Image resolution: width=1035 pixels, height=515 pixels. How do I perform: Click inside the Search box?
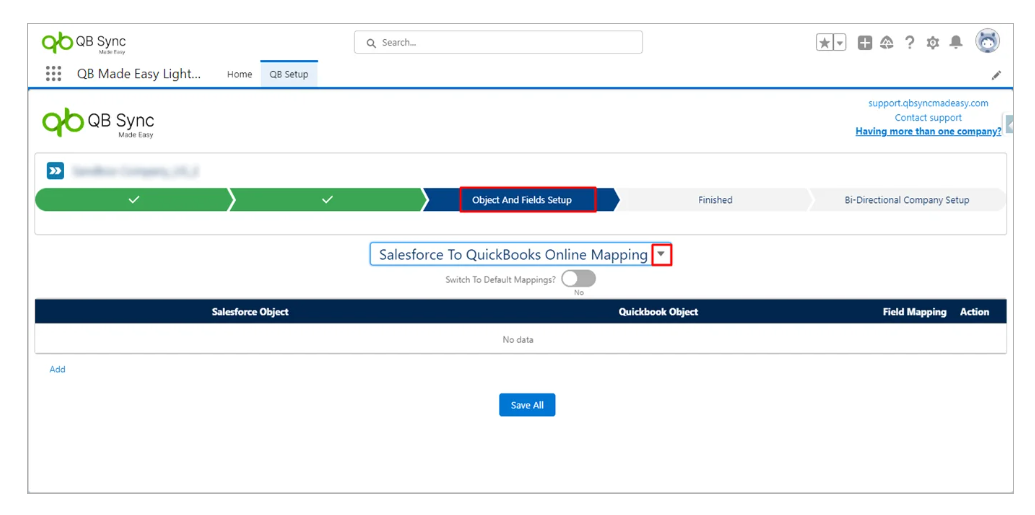[x=498, y=42]
